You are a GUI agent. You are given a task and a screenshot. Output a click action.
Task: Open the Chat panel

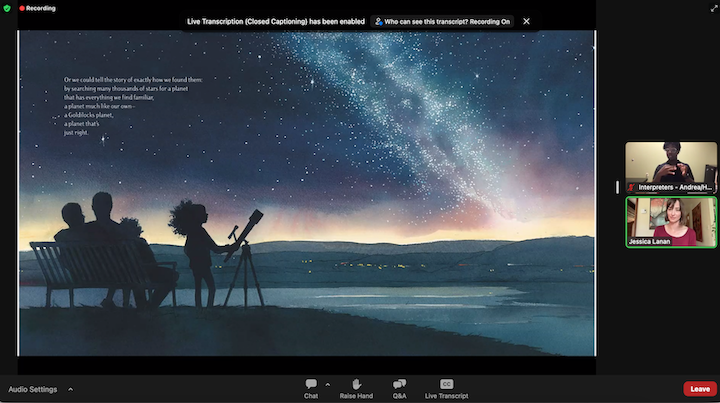click(311, 388)
